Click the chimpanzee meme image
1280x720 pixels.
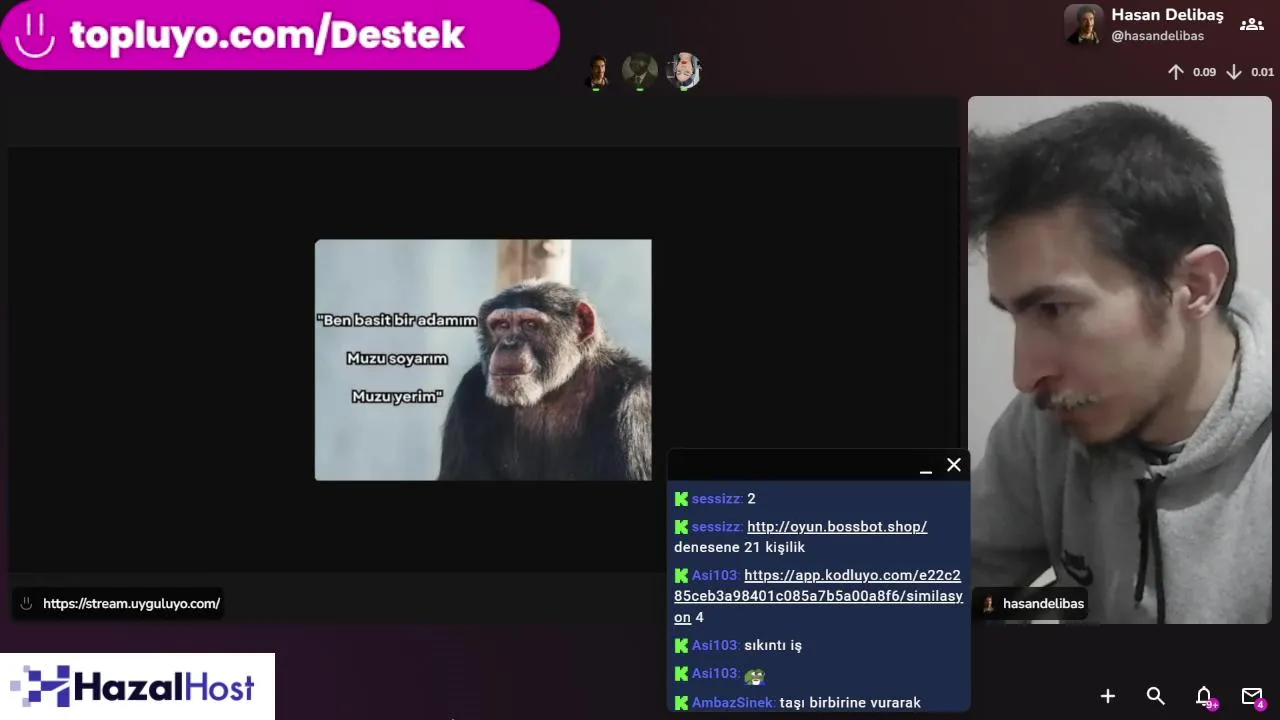[x=483, y=360]
